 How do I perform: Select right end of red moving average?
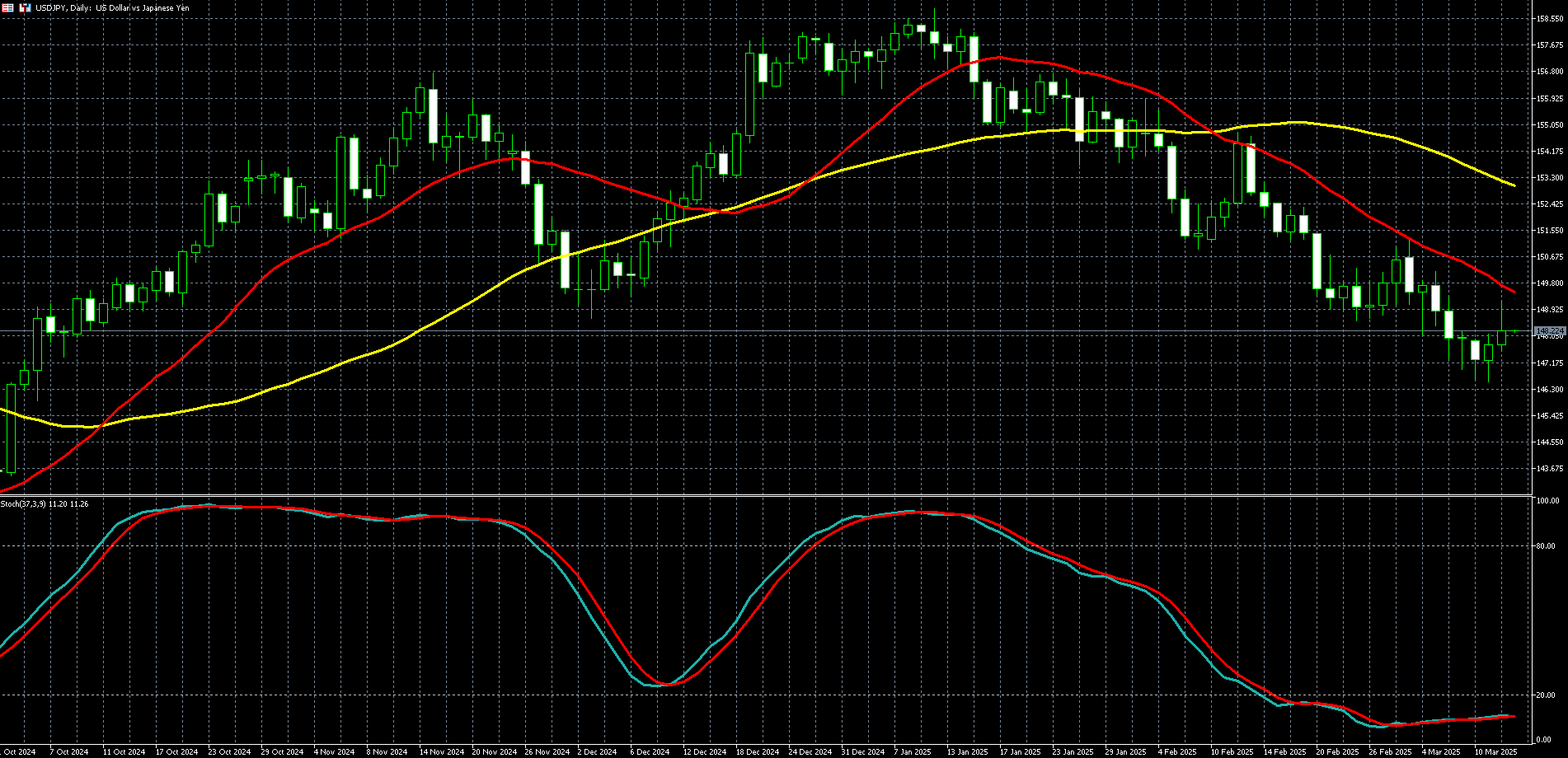(1514, 292)
